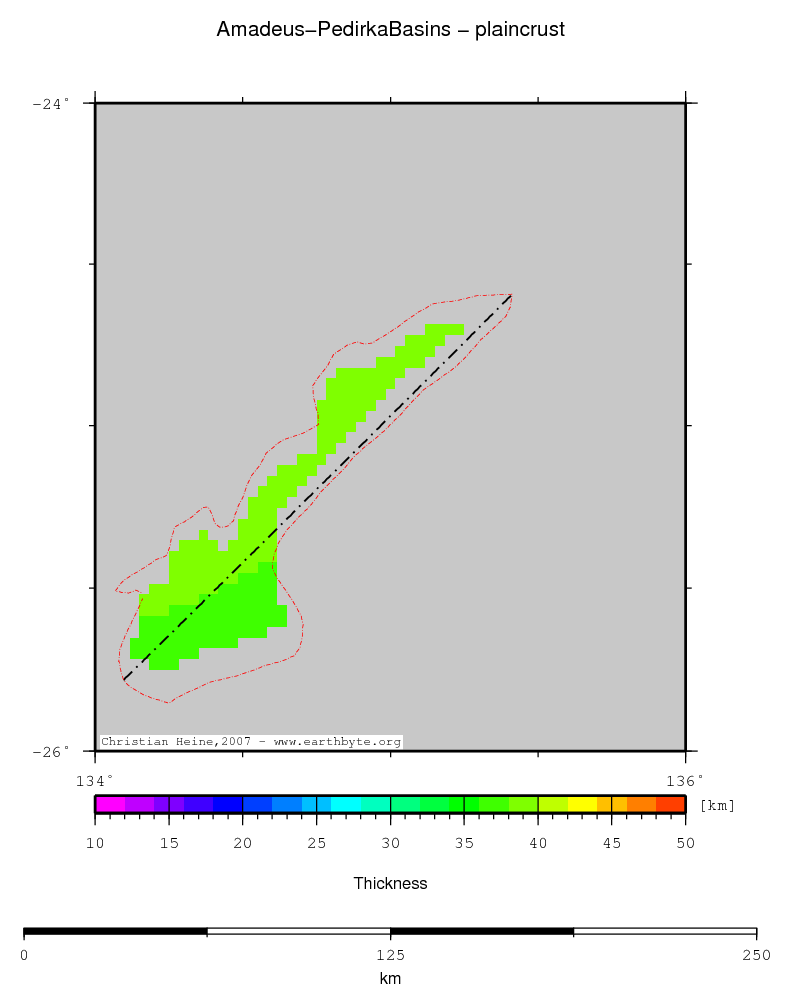Viewport: 790px width, 1005px height.
Task: Click the magenta swatch on the colorbar
Action: tap(109, 804)
